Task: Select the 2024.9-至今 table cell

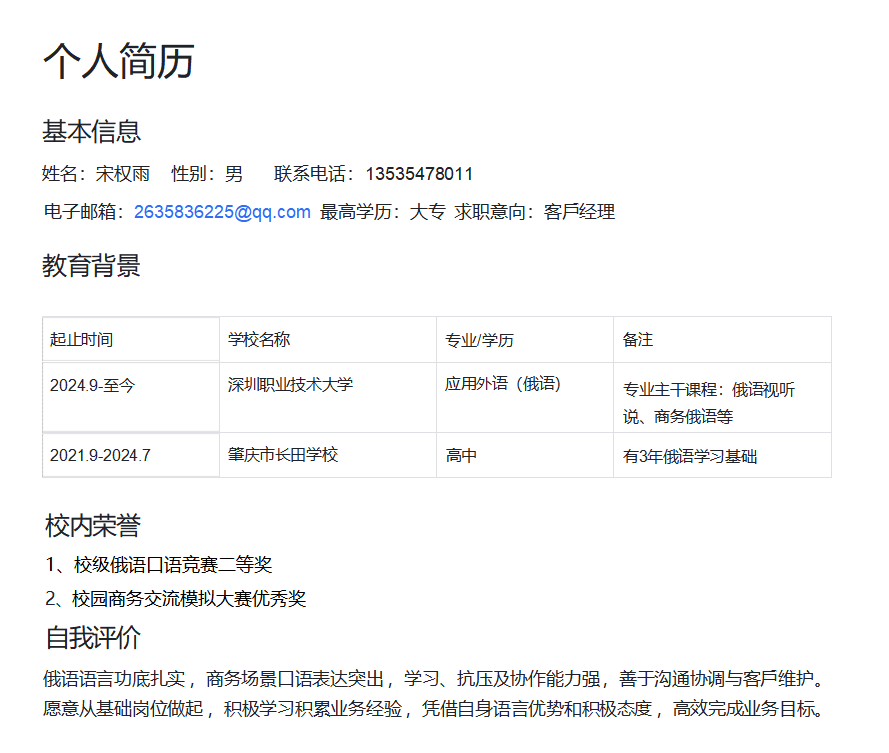Action: (131, 397)
